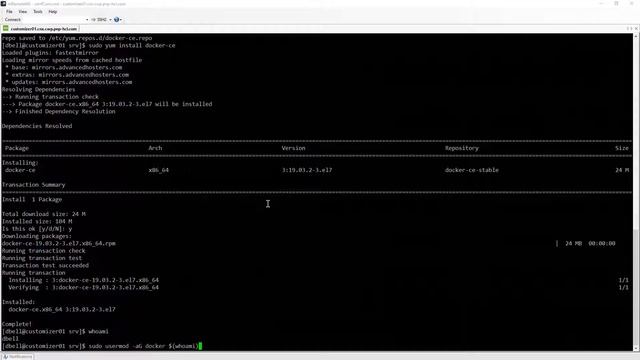This screenshot has height=360, width=640.
Task: Click 'sudo usermod -aG docker' command text
Action: pyautogui.click(x=127, y=346)
